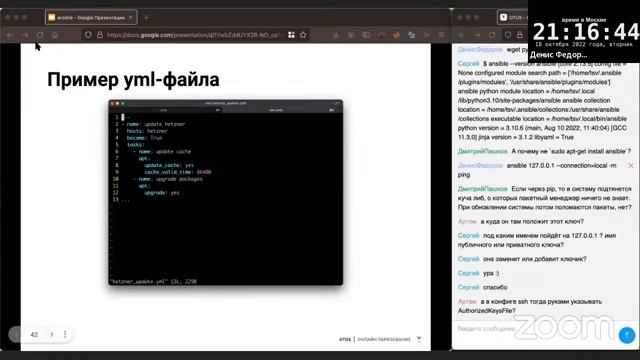Expand overflow chevrons in presentation browser toolbar
640x360 pixels.
point(427,35)
